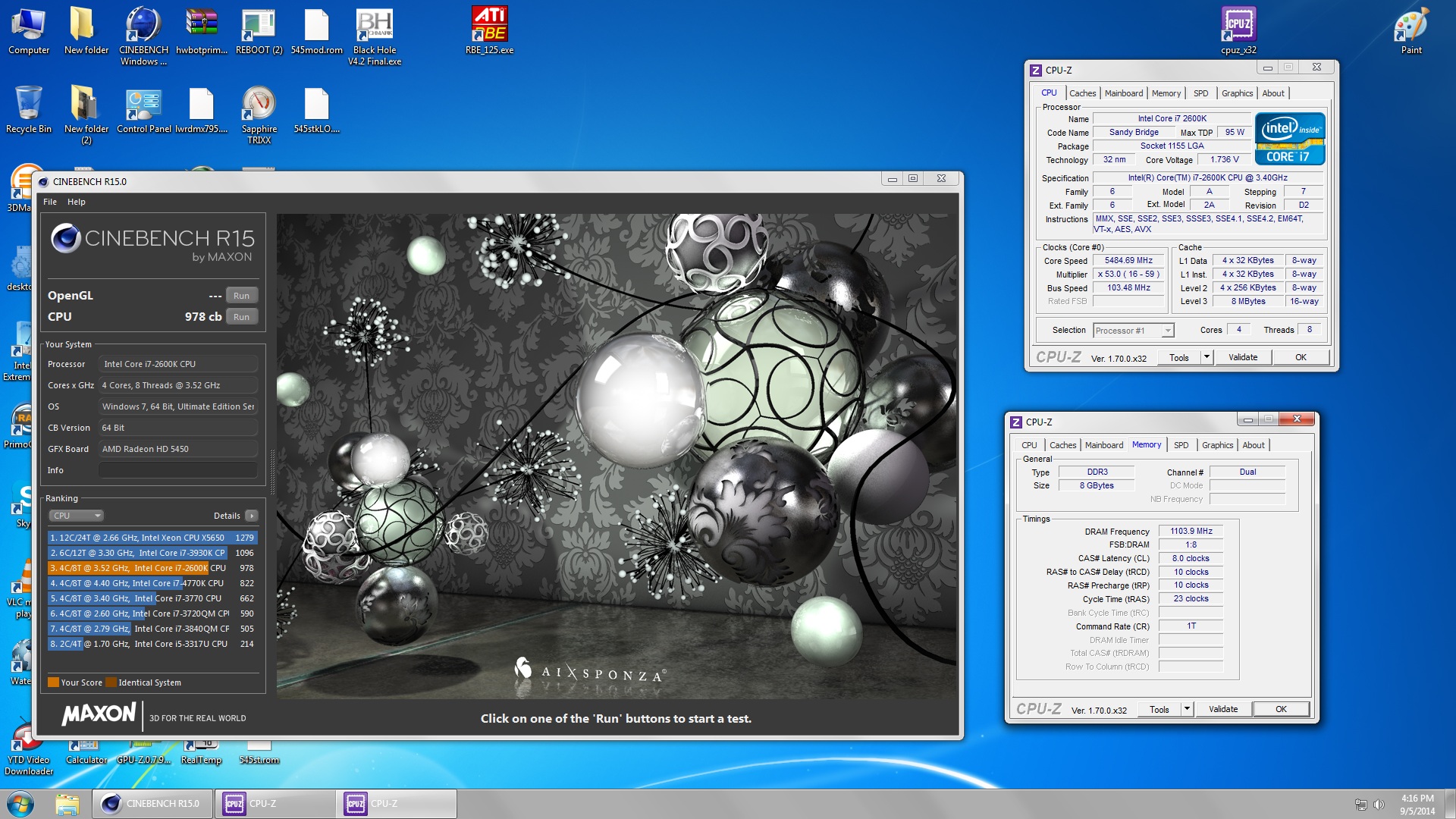Select ranking entry Core i7-3930K

[x=152, y=553]
